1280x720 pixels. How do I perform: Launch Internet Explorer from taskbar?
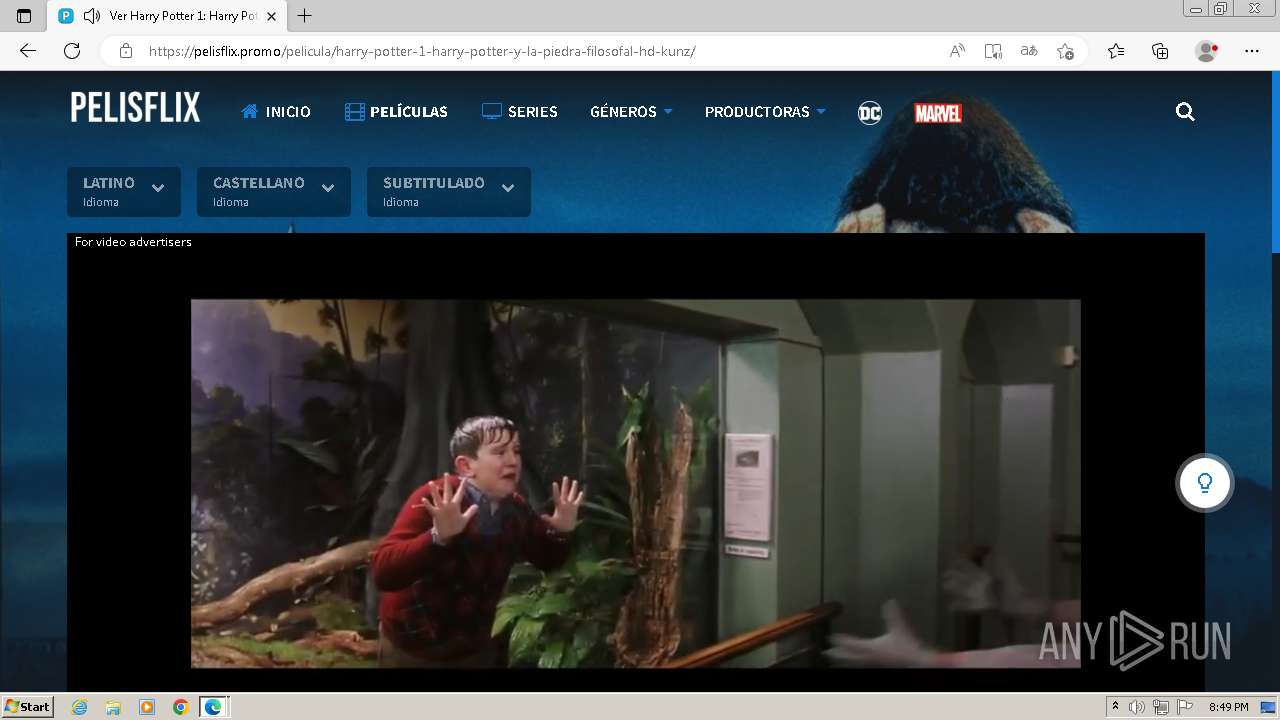(x=80, y=707)
